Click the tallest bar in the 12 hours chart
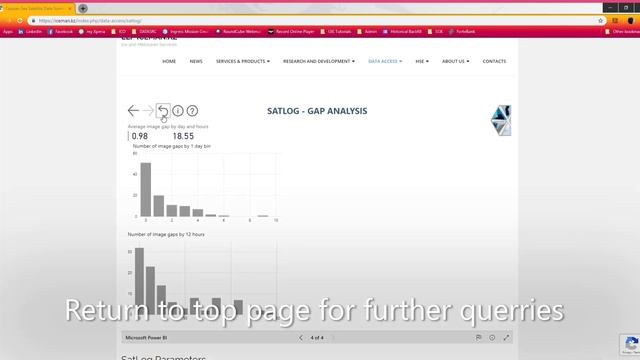640x360 pixels. click(x=139, y=281)
